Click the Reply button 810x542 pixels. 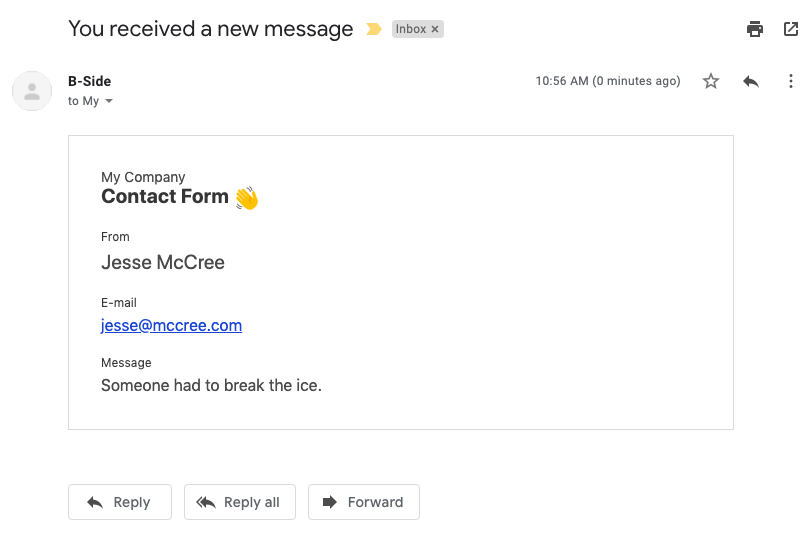point(120,502)
